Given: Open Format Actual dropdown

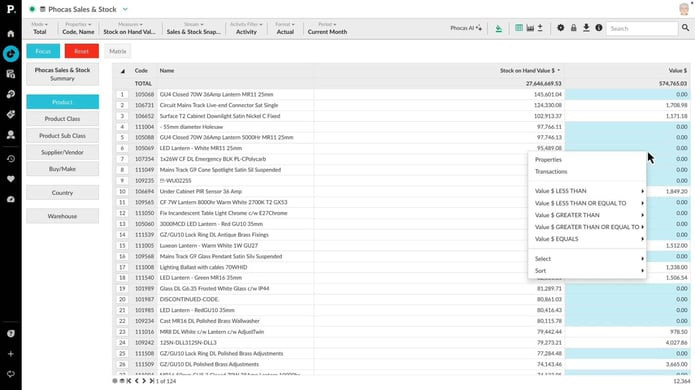Looking at the screenshot, I should pos(285,28).
